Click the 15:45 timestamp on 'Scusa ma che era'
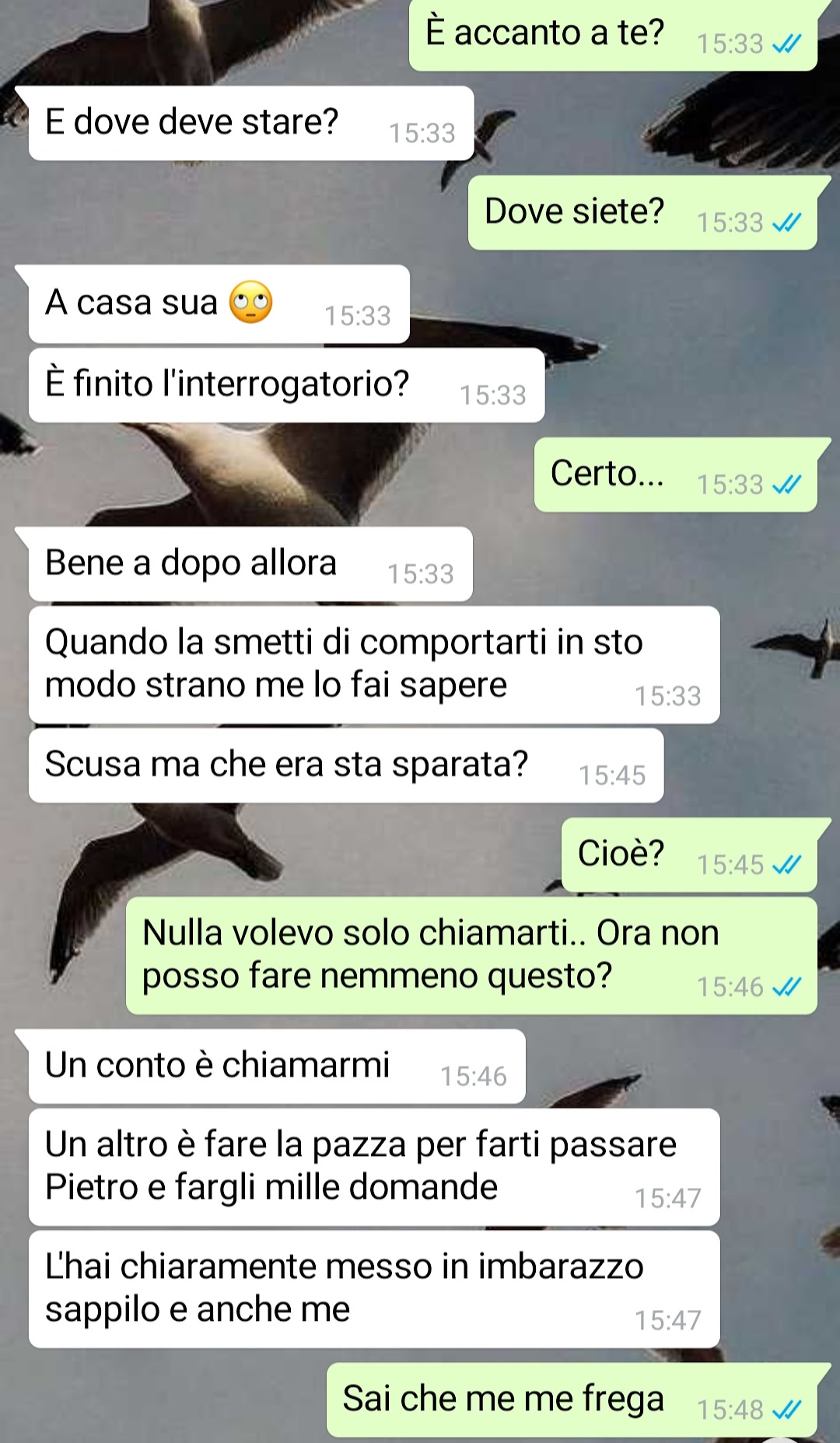The width and height of the screenshot is (840, 1443). click(612, 776)
